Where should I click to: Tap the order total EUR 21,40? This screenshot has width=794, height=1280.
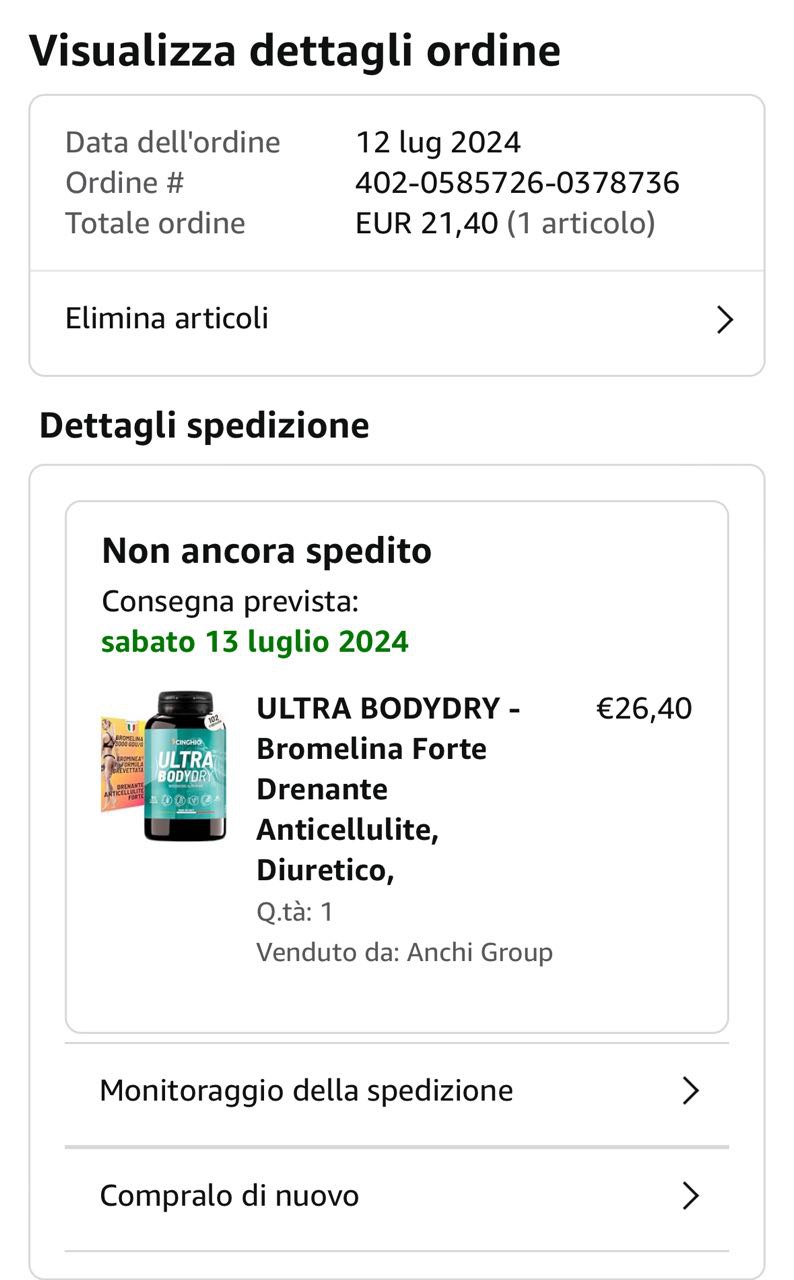click(x=426, y=223)
